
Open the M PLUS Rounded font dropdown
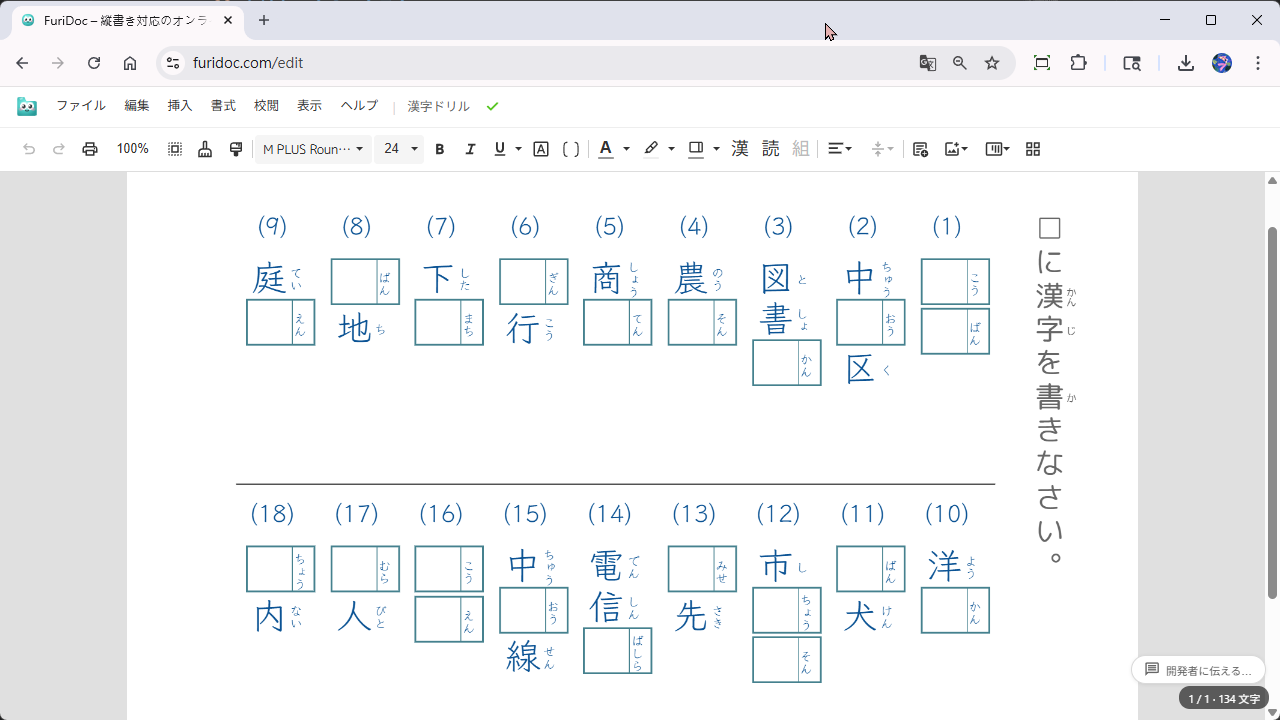point(312,148)
